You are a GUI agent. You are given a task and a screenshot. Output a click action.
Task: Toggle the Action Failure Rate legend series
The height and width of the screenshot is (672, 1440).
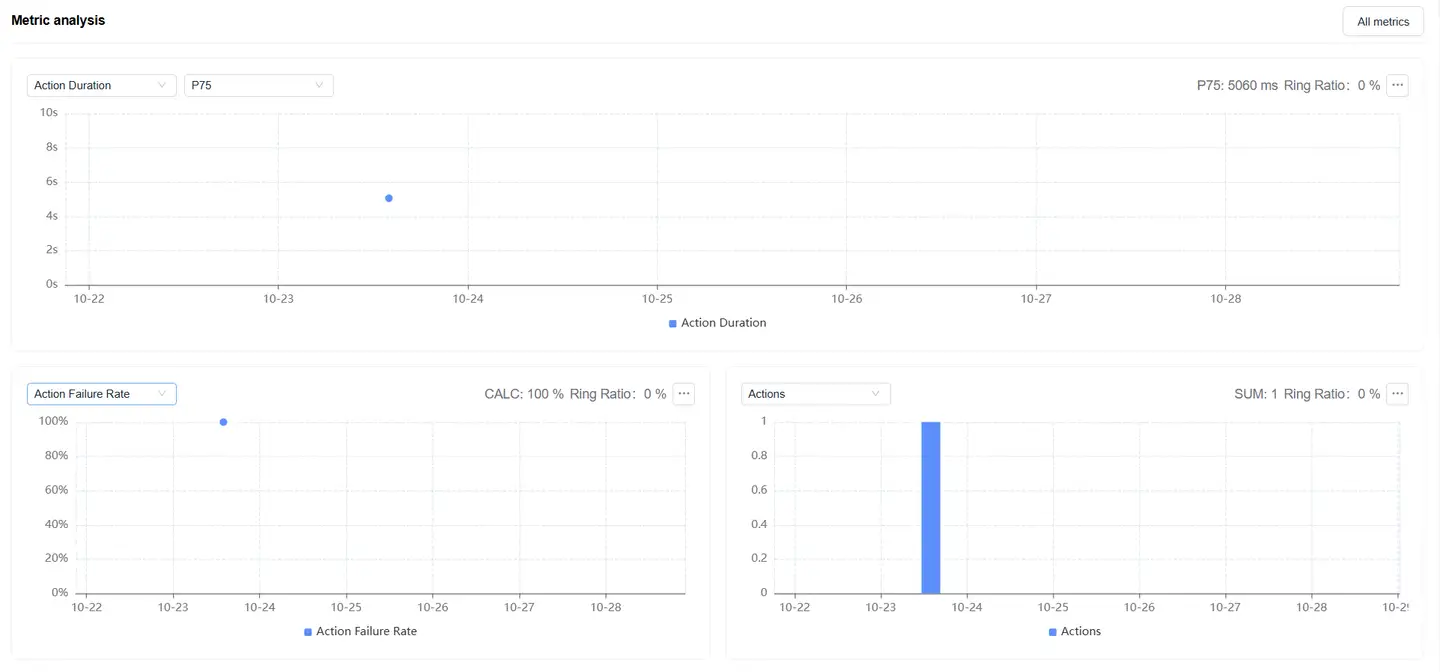tap(366, 631)
